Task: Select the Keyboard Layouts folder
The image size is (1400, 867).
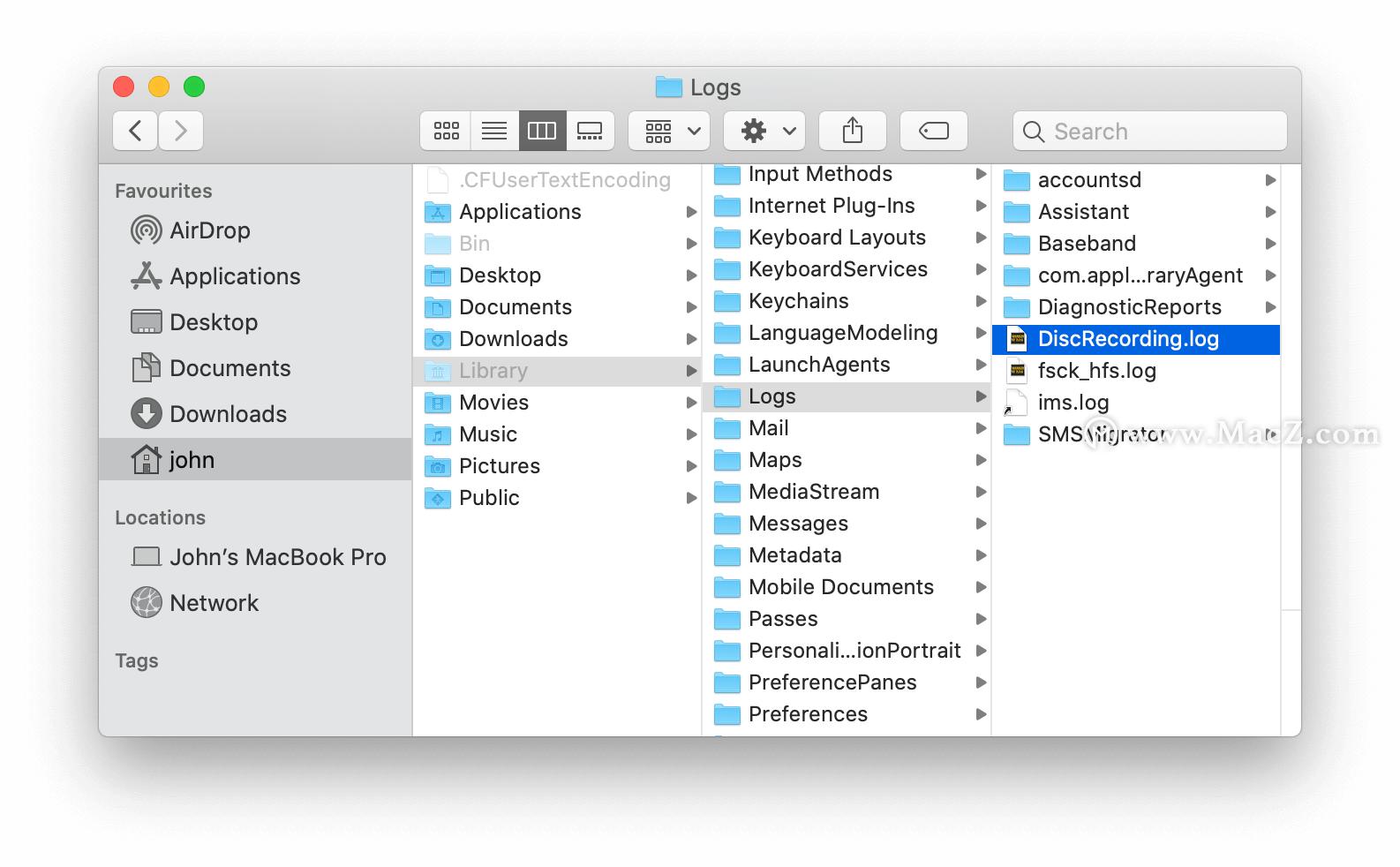Action: [847, 238]
